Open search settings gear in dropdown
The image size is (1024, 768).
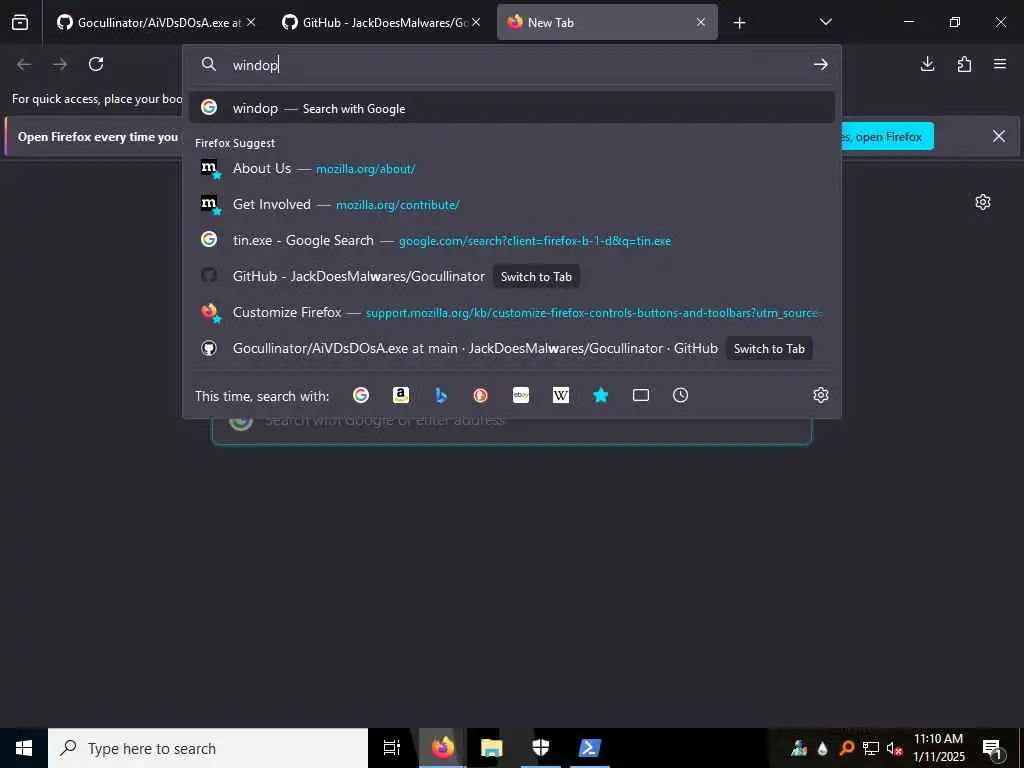pyautogui.click(x=821, y=395)
